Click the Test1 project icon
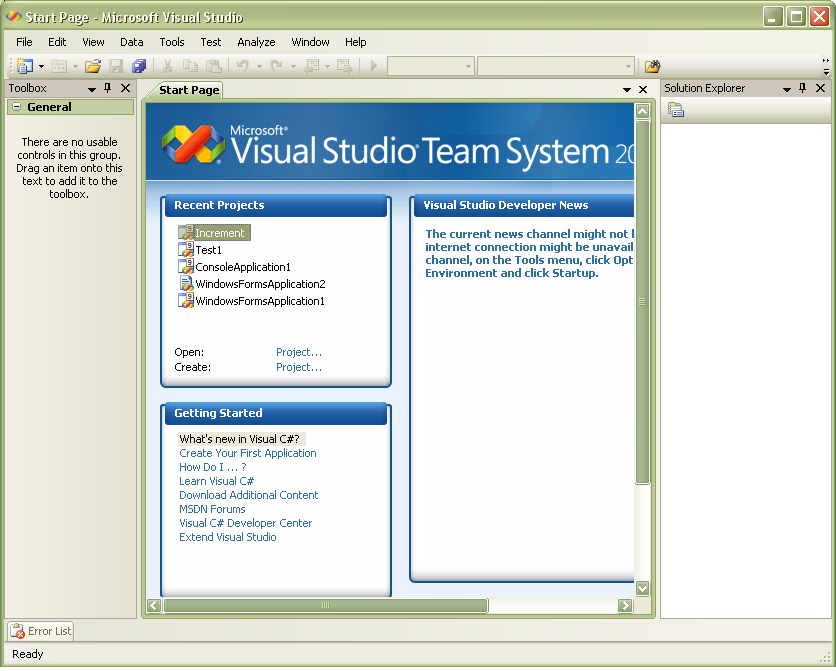This screenshot has height=671, width=836. click(x=186, y=249)
